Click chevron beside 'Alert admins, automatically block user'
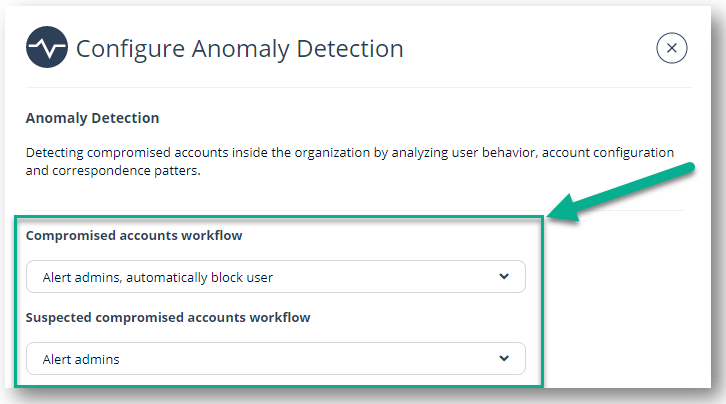 click(504, 276)
